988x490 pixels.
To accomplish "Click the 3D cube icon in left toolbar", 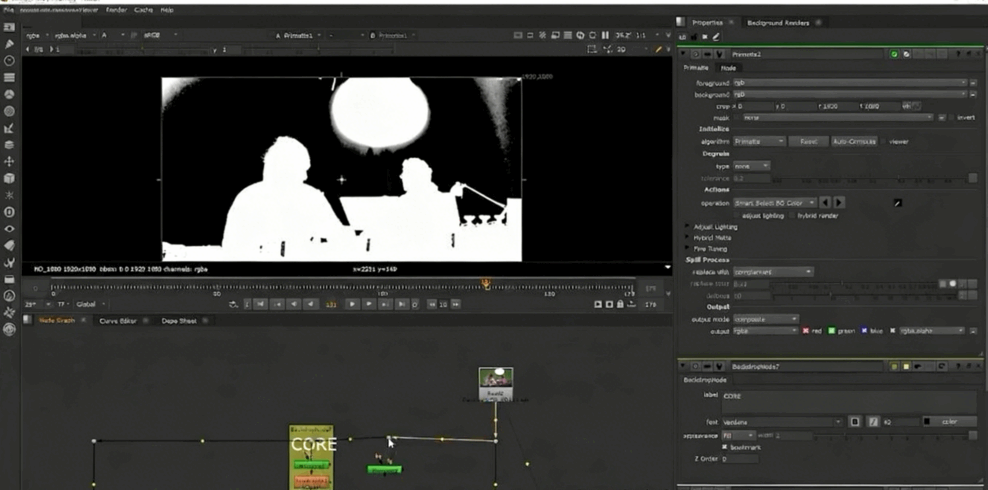I will coord(9,178).
